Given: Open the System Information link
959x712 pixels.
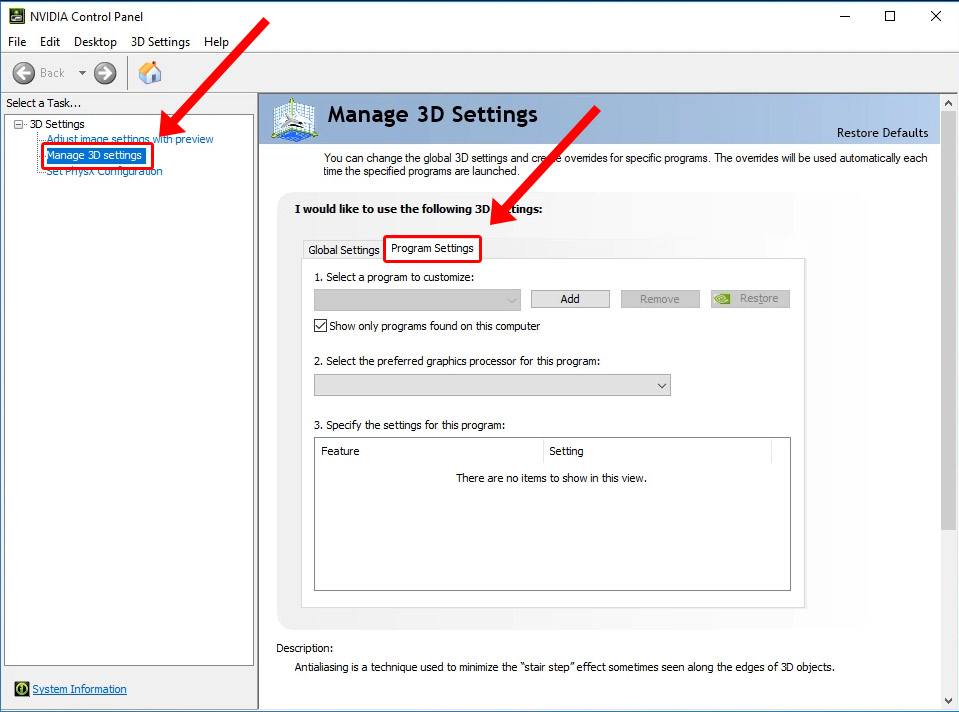Looking at the screenshot, I should (x=80, y=689).
